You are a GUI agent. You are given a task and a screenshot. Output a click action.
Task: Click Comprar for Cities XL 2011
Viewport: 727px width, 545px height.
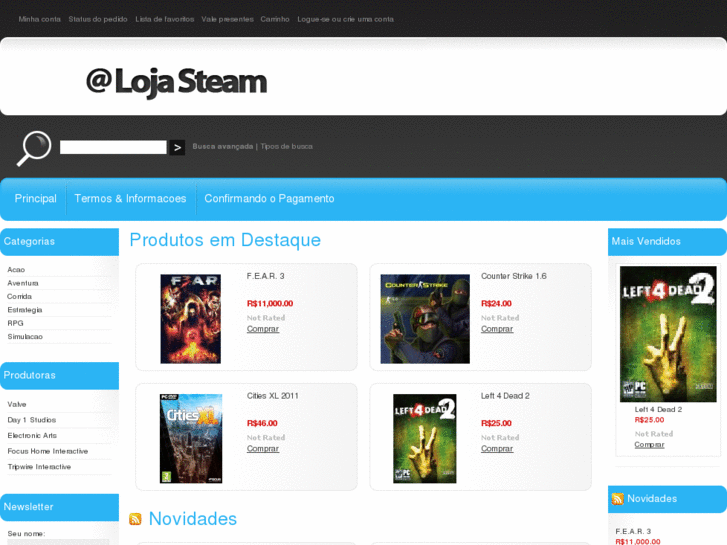tap(263, 449)
